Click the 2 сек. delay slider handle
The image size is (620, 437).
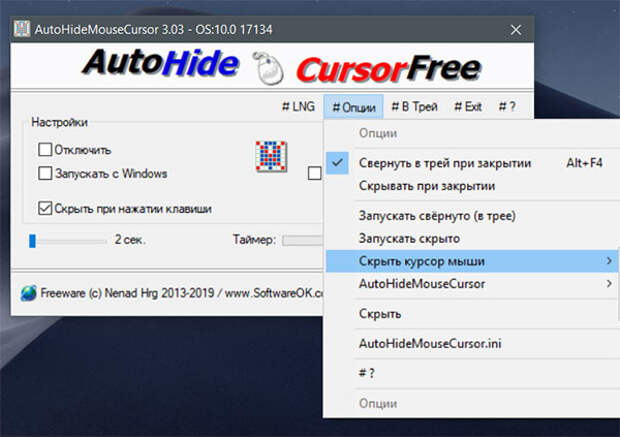tap(32, 240)
